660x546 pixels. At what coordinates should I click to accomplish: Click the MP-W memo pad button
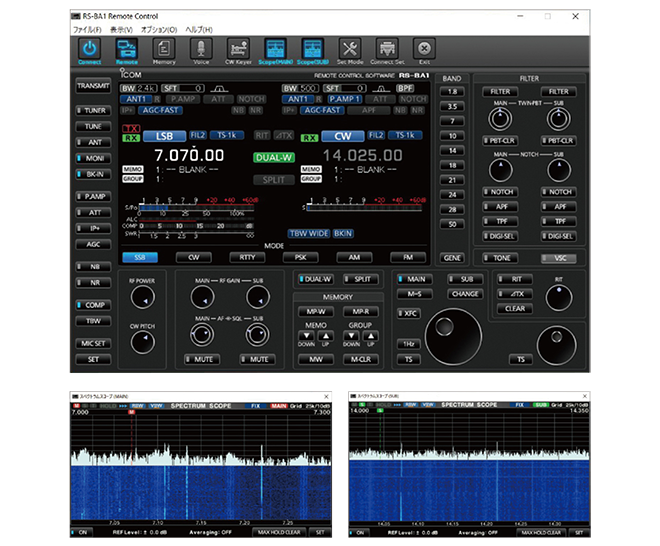click(316, 312)
